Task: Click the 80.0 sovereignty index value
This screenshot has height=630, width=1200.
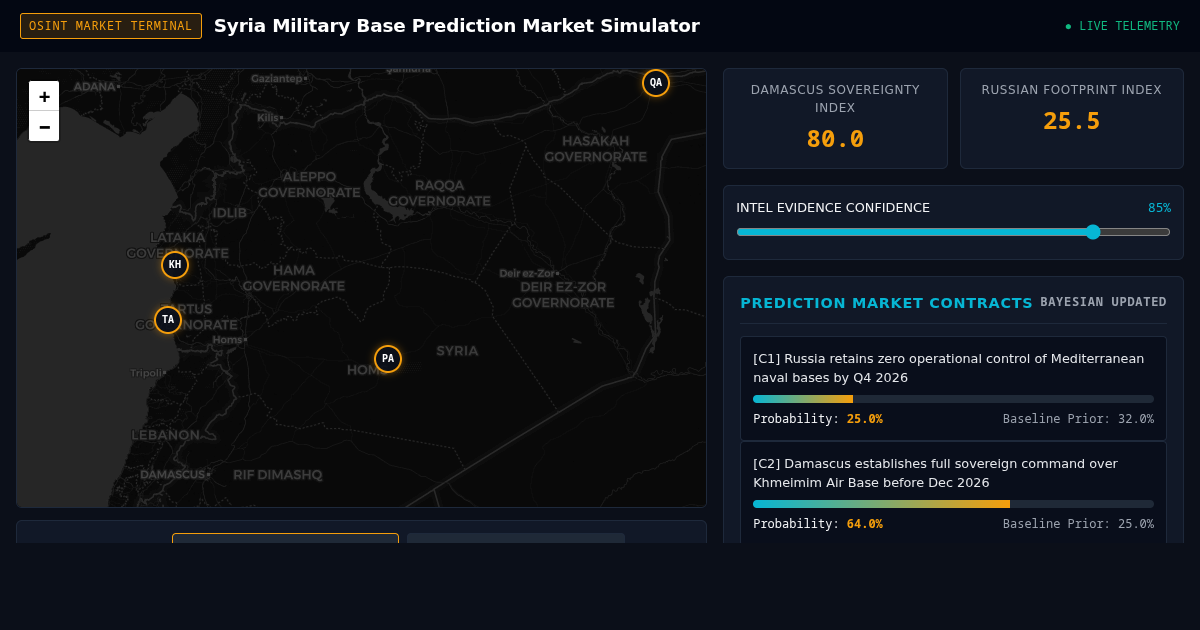Action: pos(835,139)
